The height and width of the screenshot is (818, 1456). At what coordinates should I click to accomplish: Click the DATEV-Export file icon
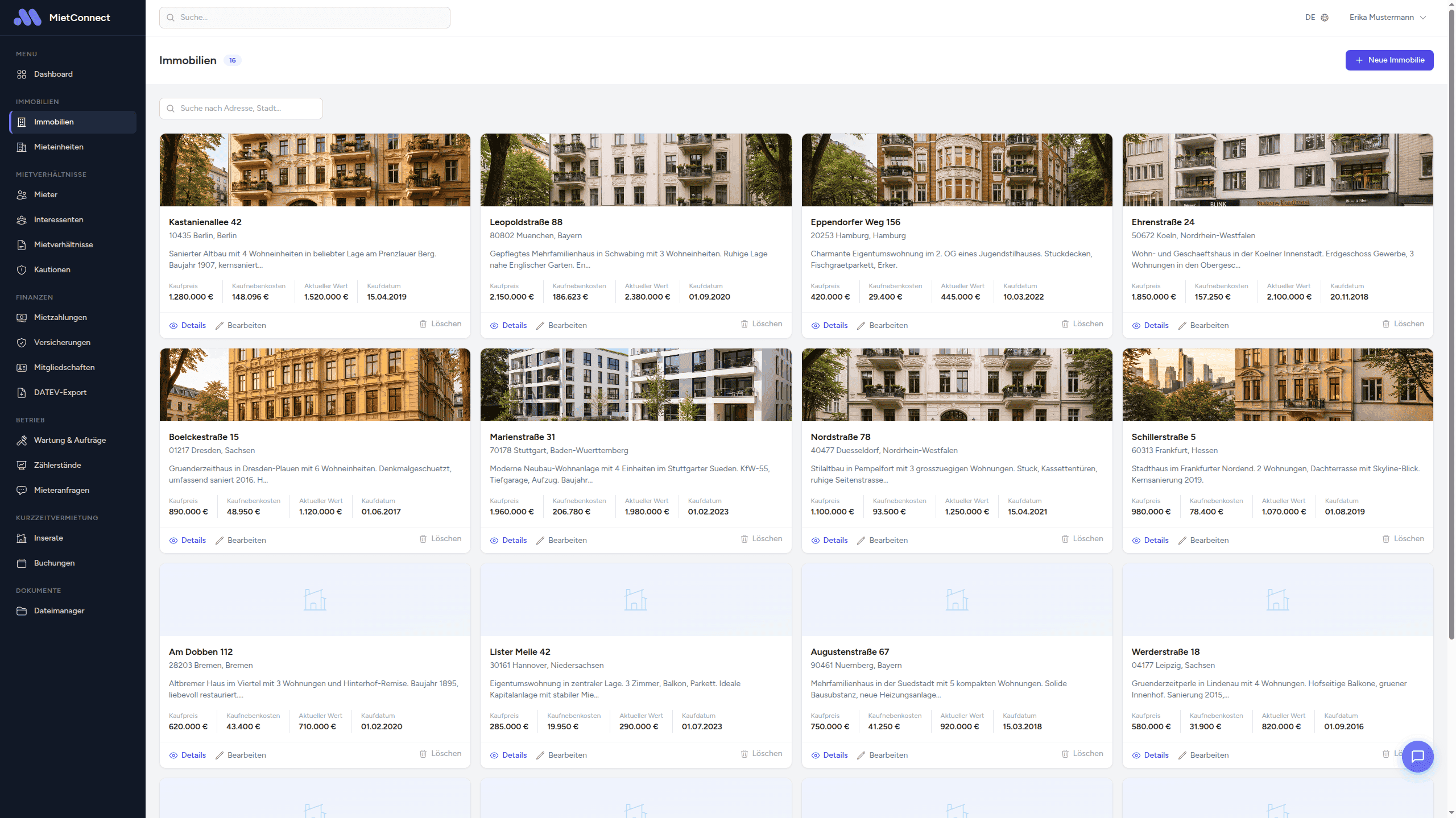tap(22, 393)
